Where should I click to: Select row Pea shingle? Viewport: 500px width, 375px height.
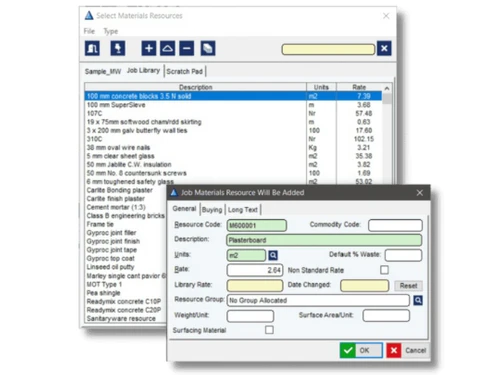[x=126, y=293]
